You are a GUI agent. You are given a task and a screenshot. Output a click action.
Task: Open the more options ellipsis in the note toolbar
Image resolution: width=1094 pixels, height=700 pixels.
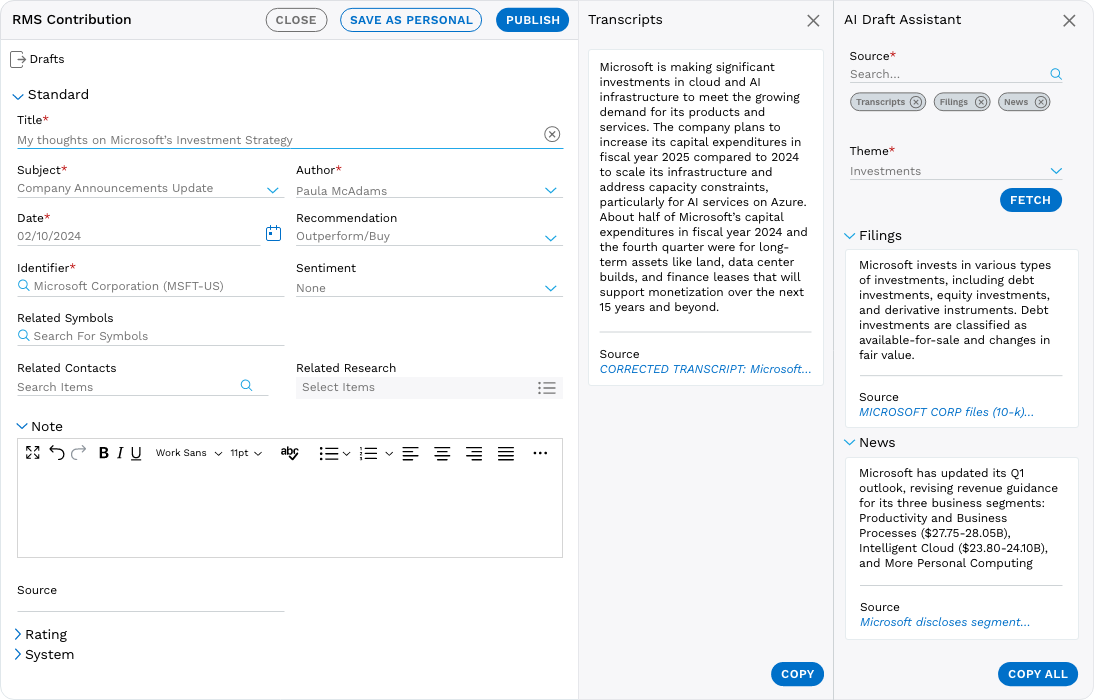tap(540, 453)
